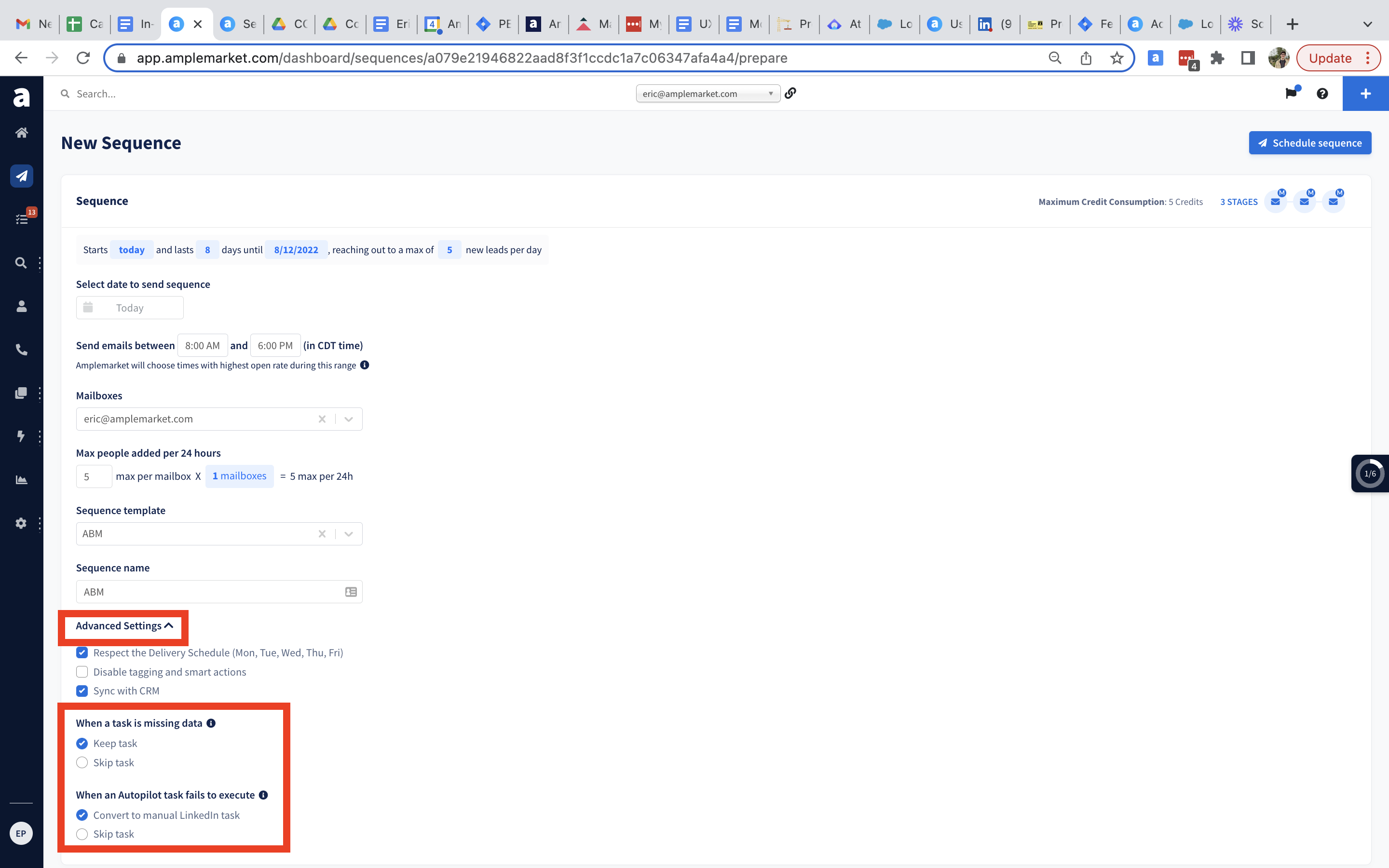Select Convert to manual LinkedIn task

(x=82, y=815)
